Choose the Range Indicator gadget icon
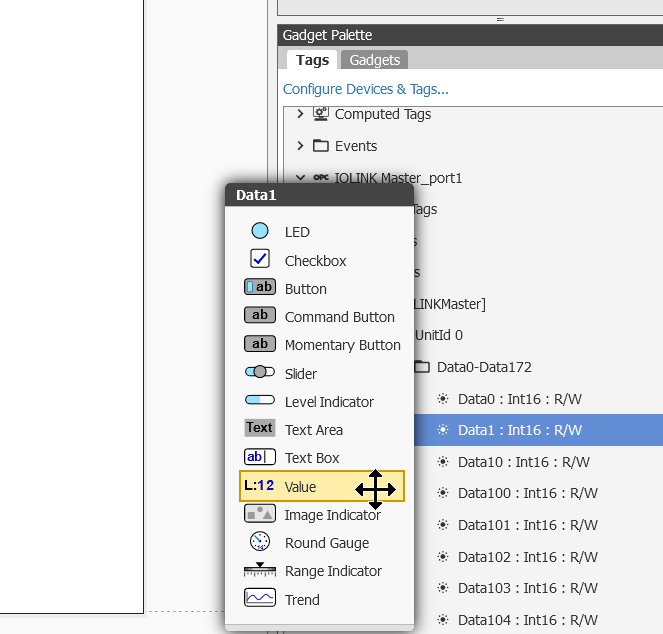Viewport: 663px width, 634px height. tap(260, 570)
